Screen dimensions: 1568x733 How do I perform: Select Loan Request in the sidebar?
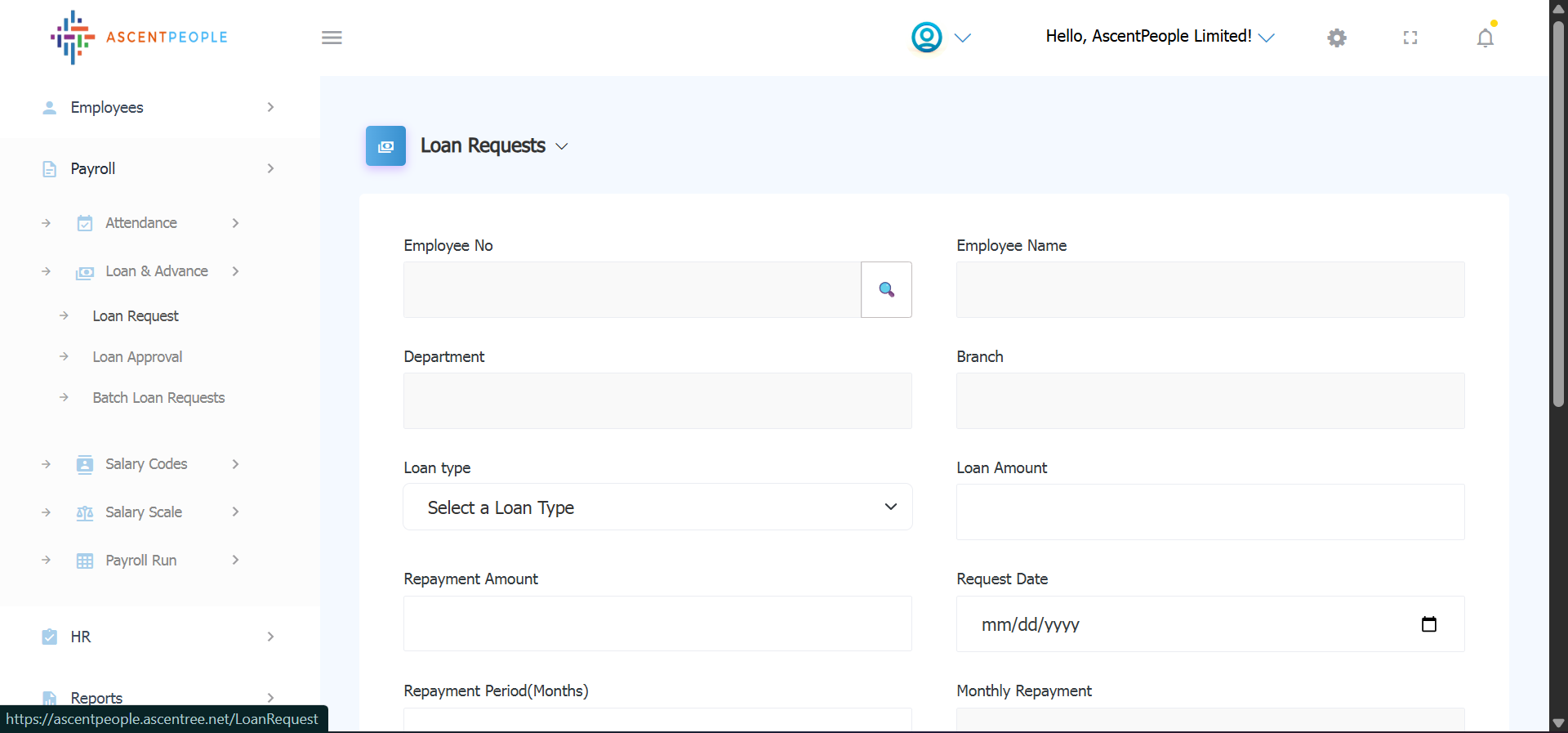pos(136,316)
